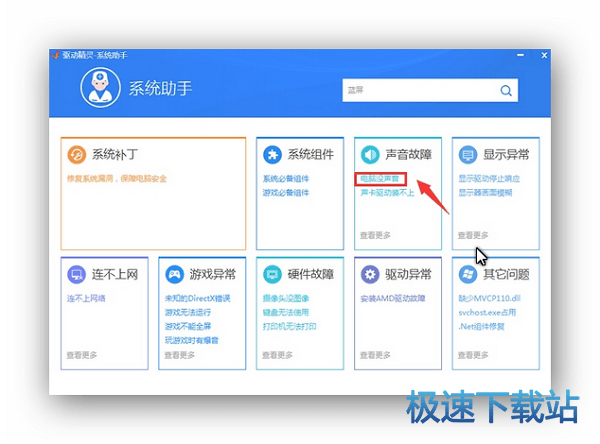Open the 游戏必备组件 link
The width and height of the screenshot is (600, 444).
(x=285, y=193)
